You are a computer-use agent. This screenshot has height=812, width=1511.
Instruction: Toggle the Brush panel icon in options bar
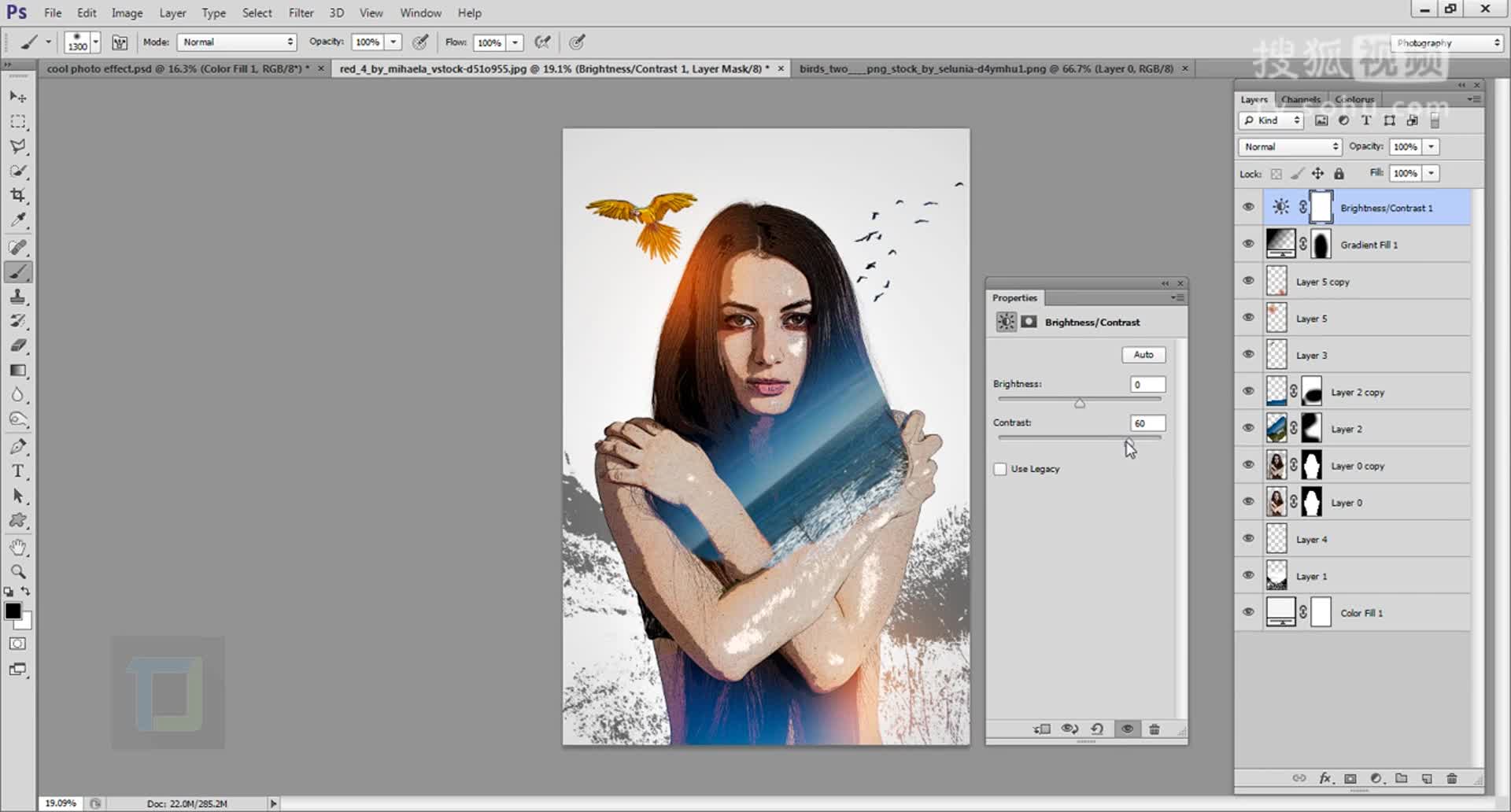[120, 42]
